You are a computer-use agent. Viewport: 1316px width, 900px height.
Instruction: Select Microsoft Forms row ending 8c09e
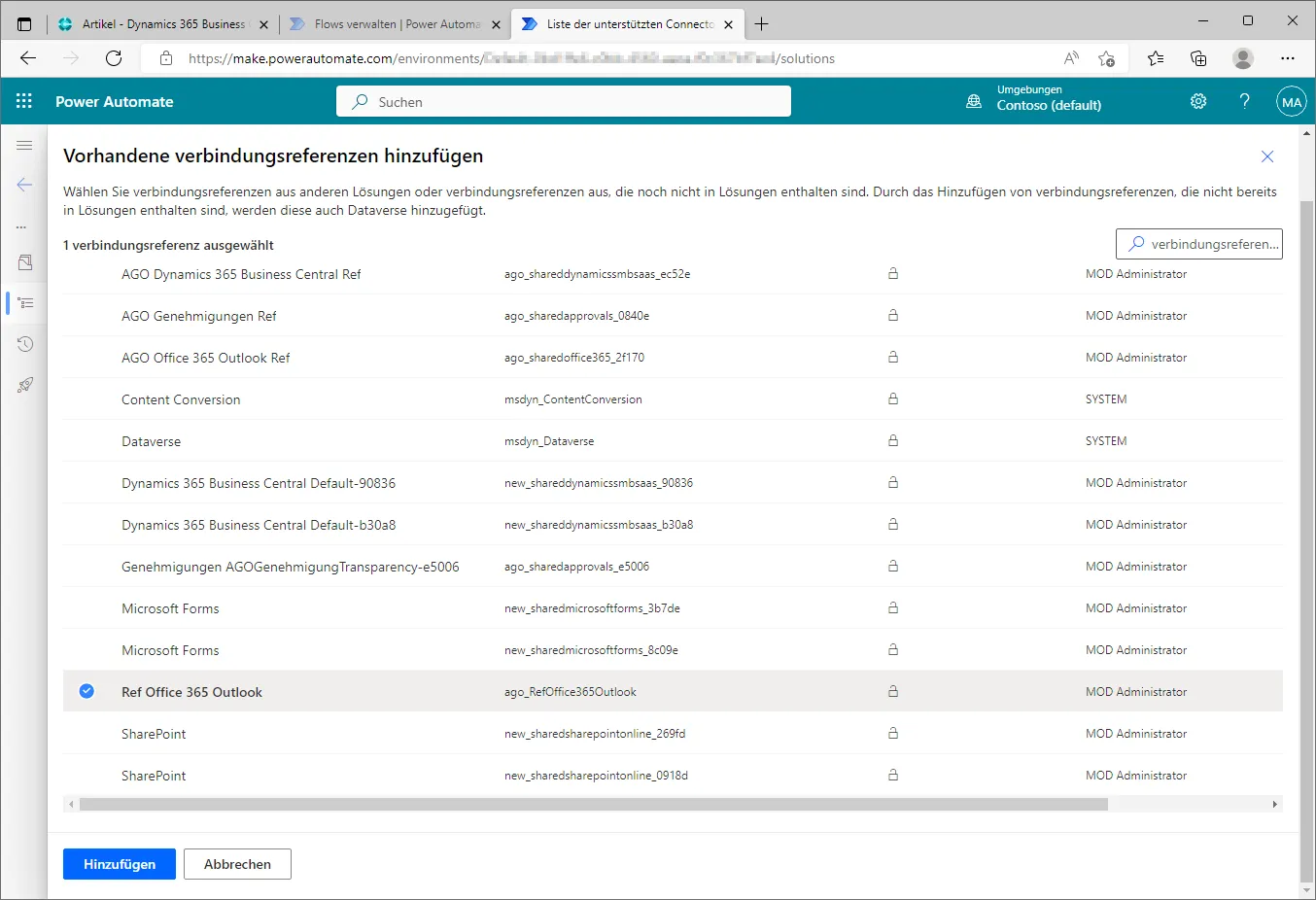(673, 650)
